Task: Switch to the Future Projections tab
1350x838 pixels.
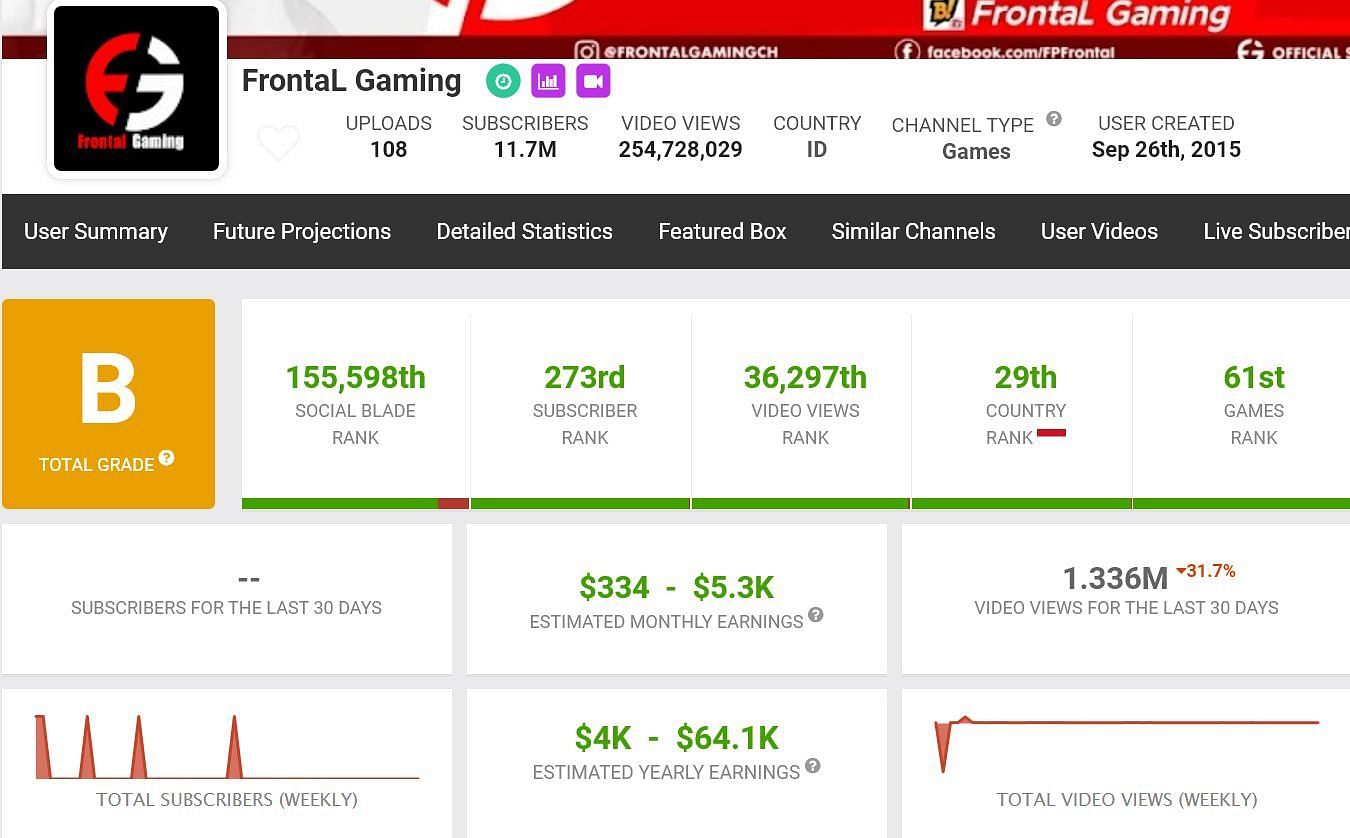Action: coord(302,231)
